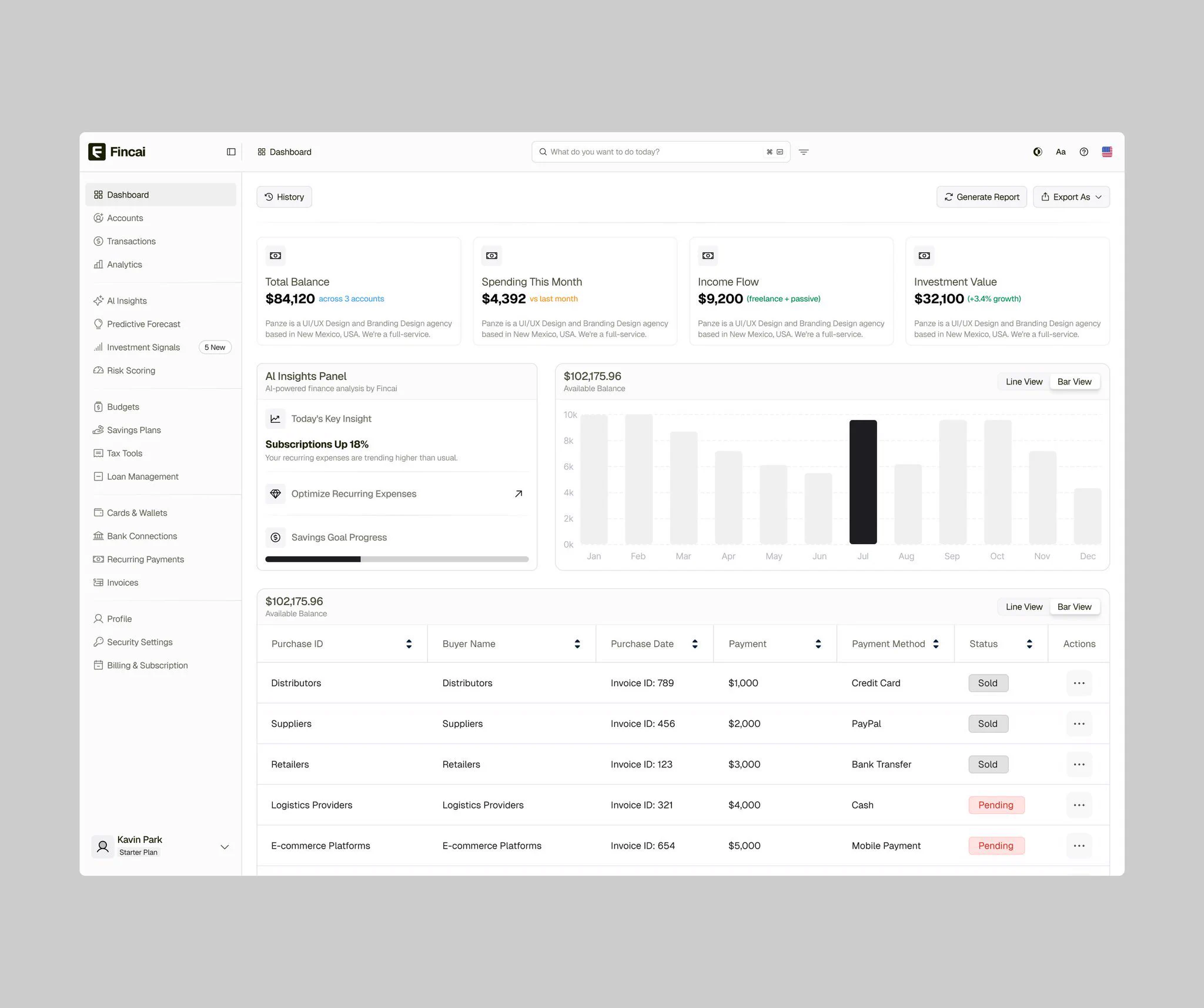Open the Aa font size setting
This screenshot has width=1204, height=1008.
point(1061,152)
